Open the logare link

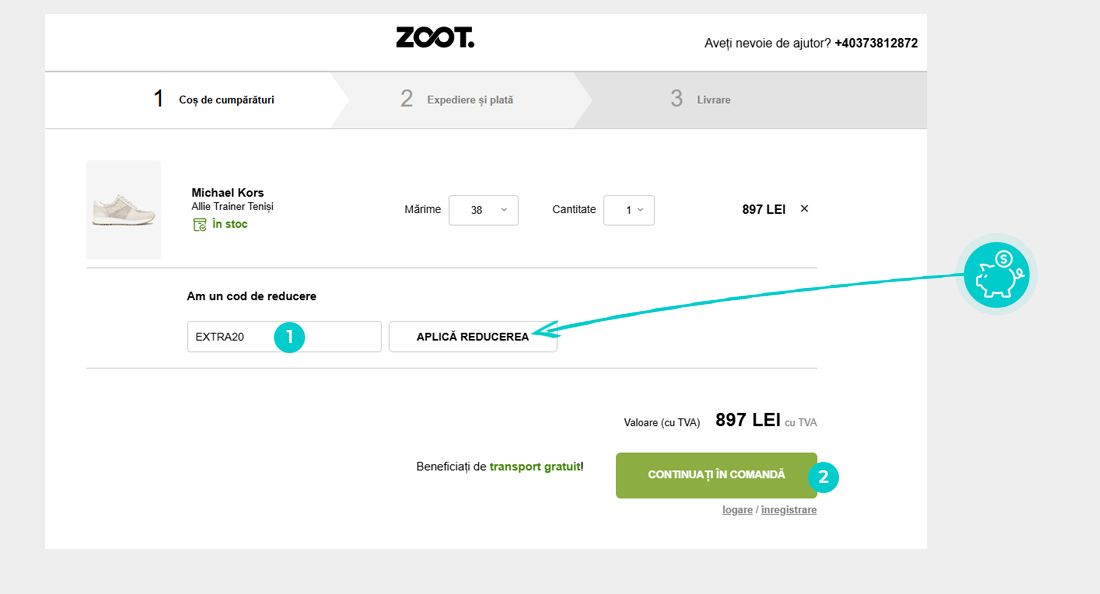point(737,510)
